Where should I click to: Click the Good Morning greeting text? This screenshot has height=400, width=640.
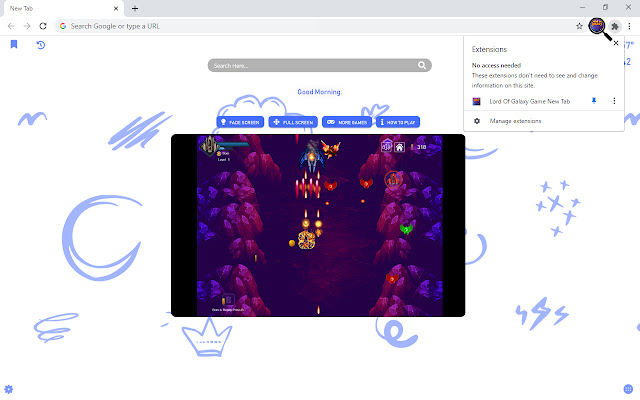(x=319, y=92)
